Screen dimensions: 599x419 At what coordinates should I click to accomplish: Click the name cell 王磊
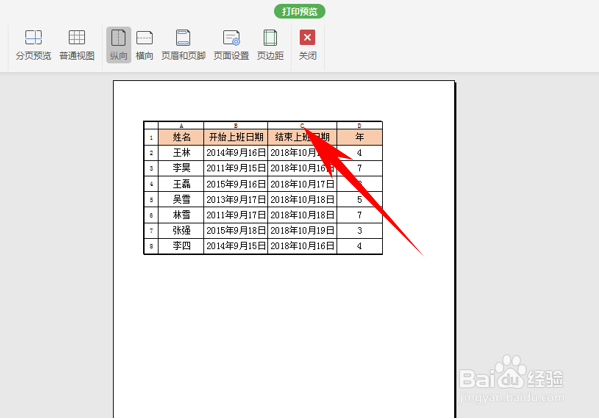click(181, 184)
